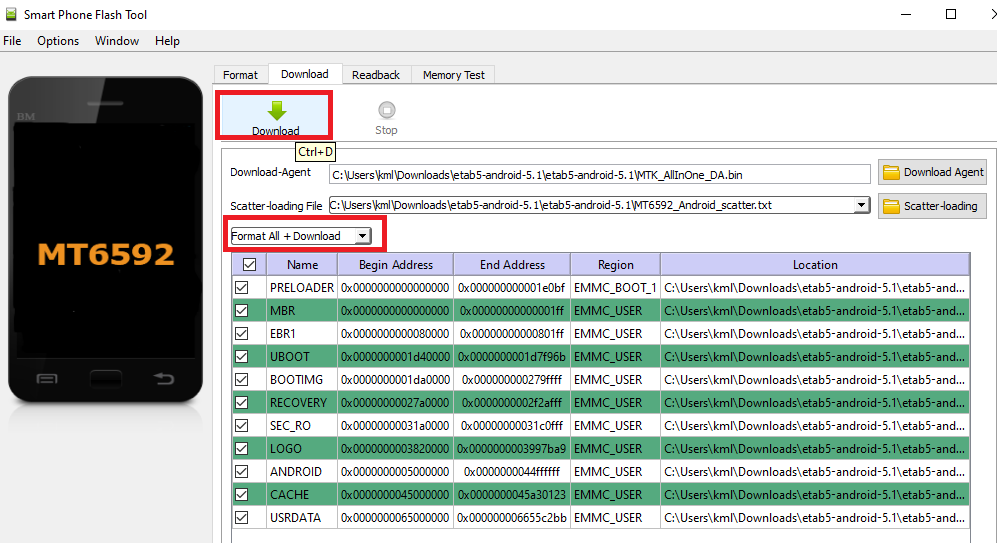Click the EMMC_BOOT_1 region cell
The image size is (997, 543).
(x=615, y=287)
